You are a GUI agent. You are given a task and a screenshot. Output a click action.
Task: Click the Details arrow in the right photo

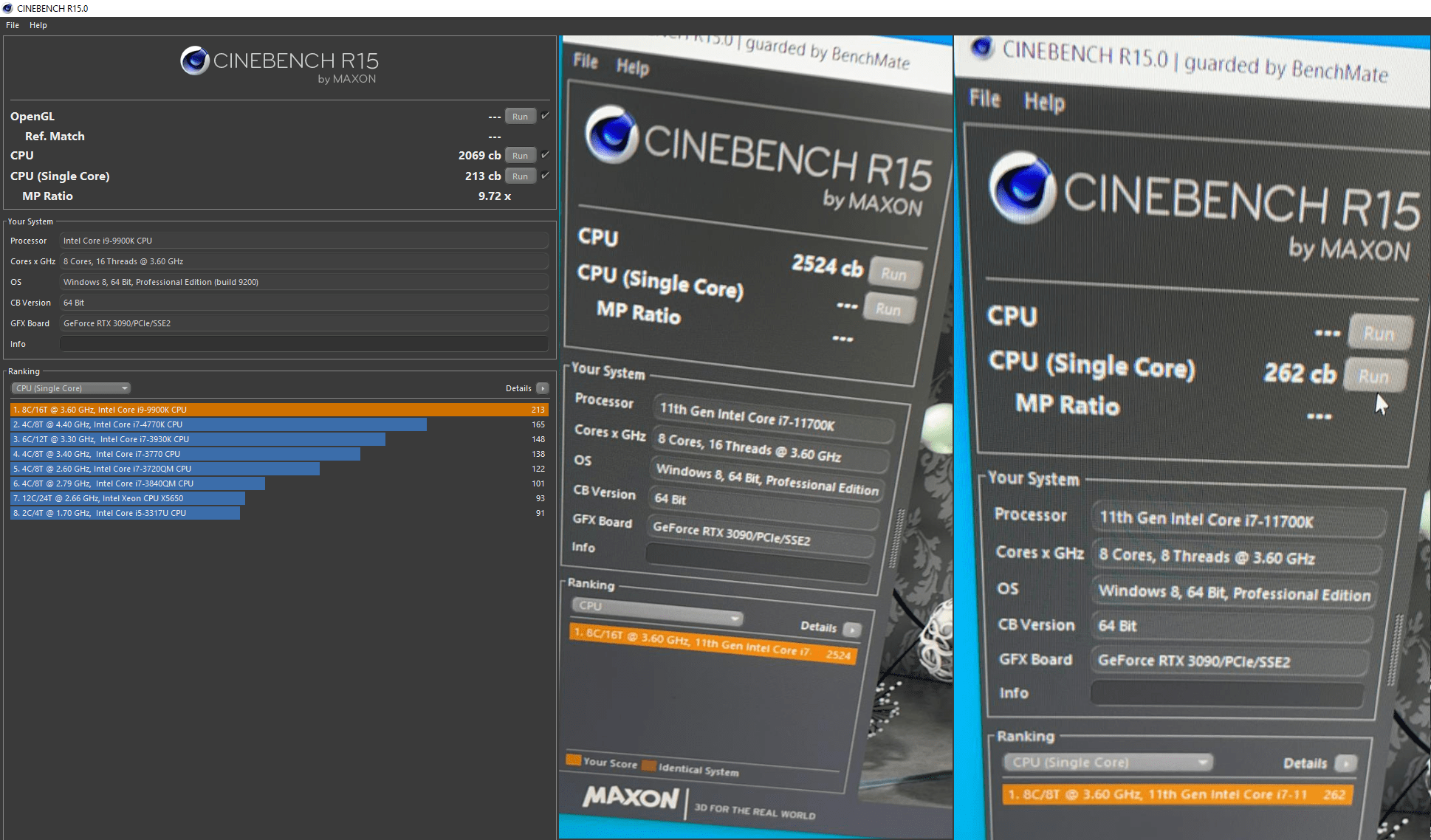coord(1346,764)
